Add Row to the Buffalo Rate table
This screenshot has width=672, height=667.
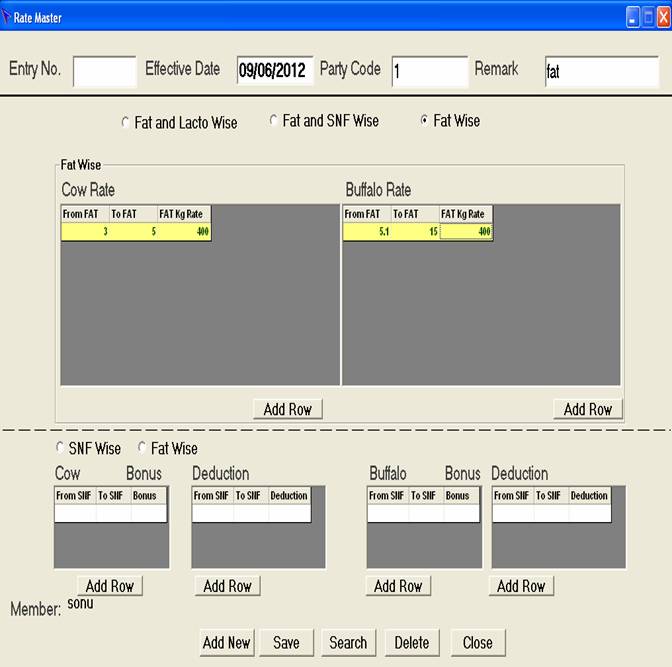tap(587, 409)
